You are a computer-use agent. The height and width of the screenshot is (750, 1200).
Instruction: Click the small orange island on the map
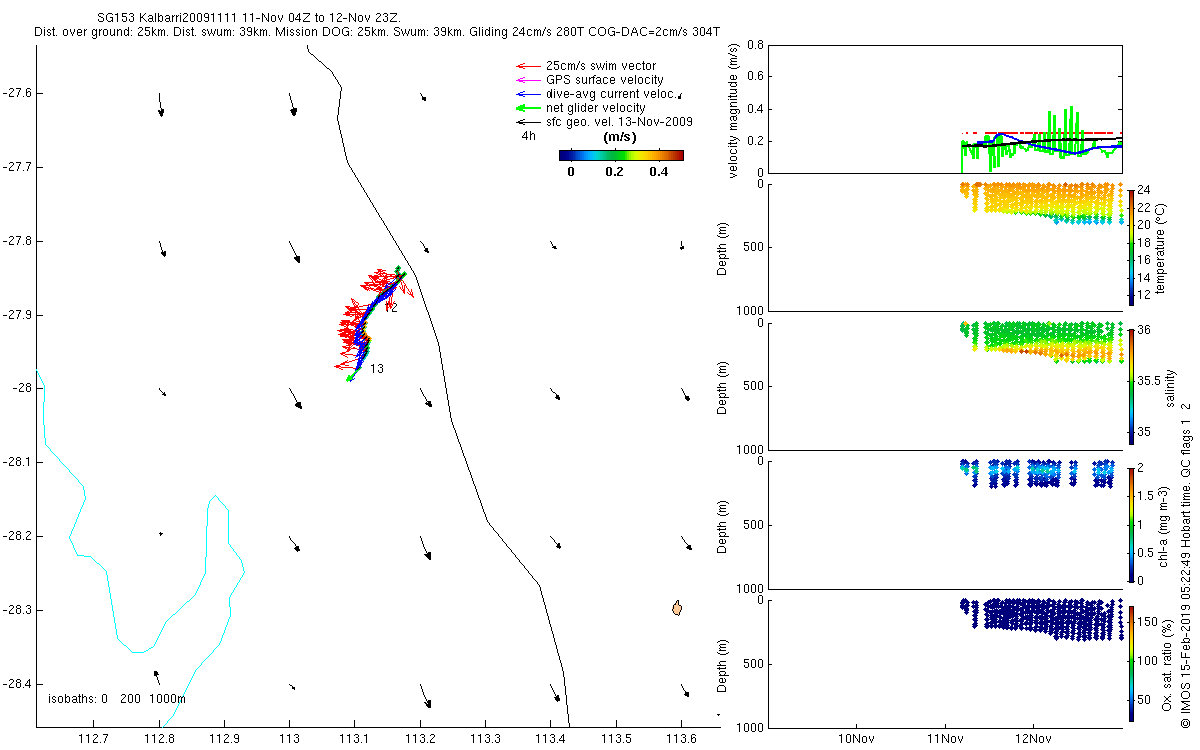pyautogui.click(x=678, y=608)
